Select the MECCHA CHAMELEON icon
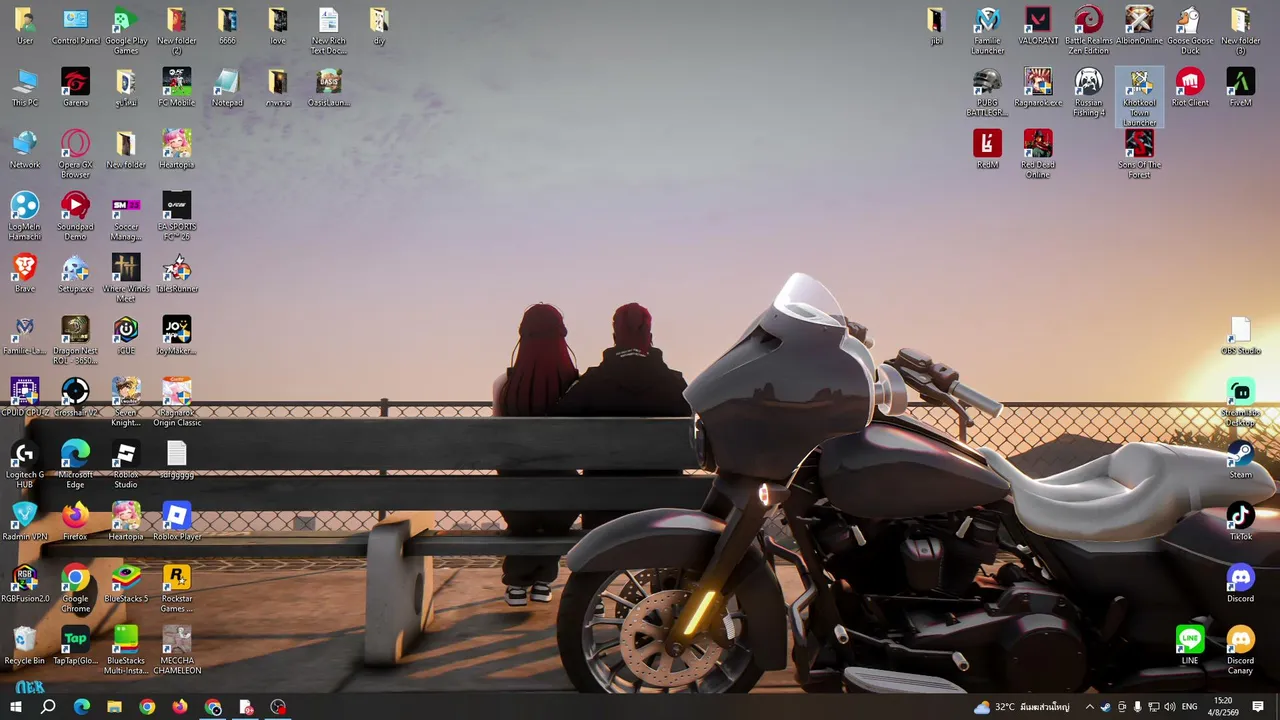Screen dimensions: 1280x720 click(x=176, y=649)
